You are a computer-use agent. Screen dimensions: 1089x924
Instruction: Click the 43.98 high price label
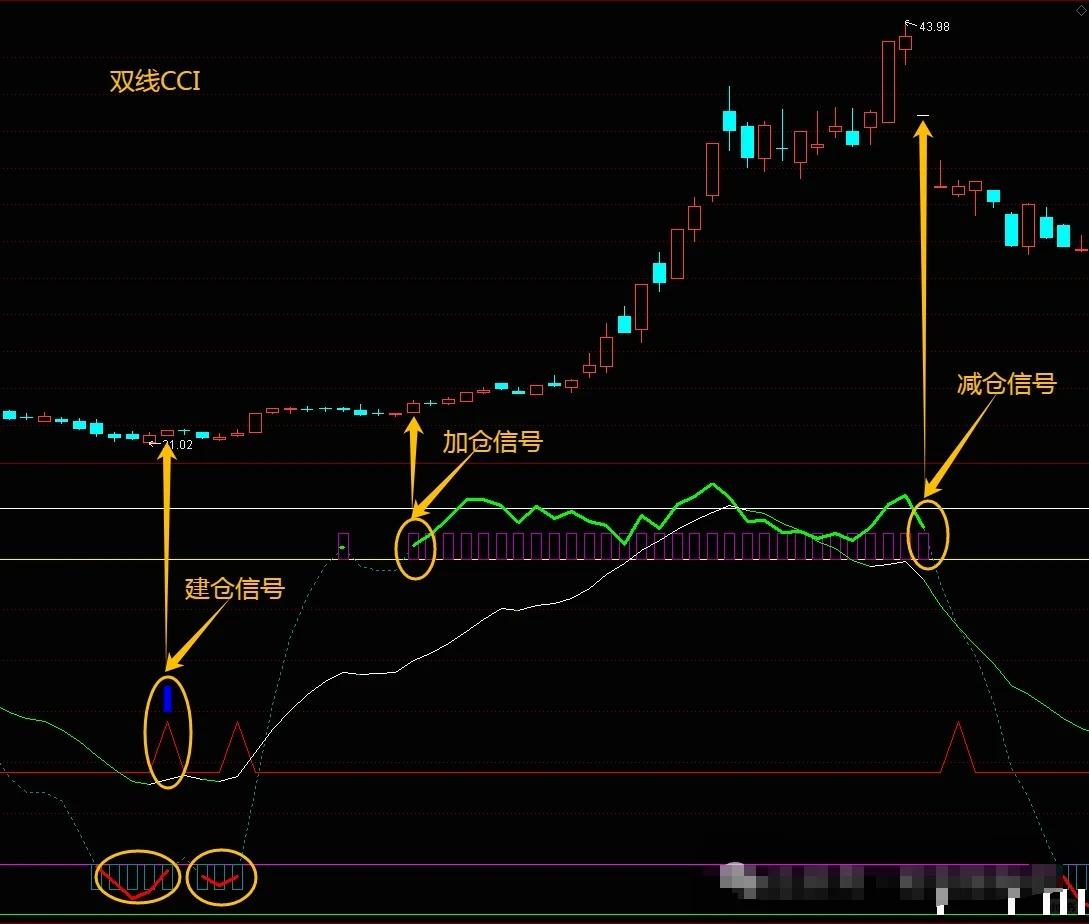click(x=934, y=27)
